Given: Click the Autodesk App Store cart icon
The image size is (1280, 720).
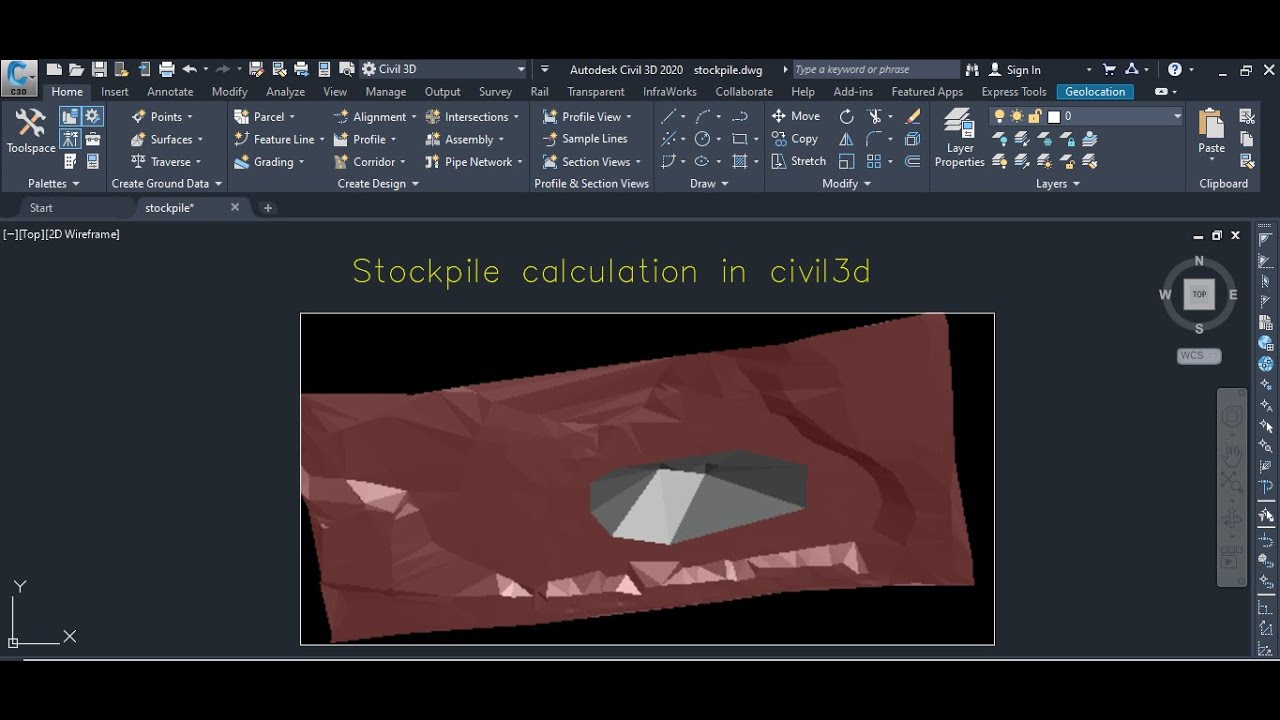Looking at the screenshot, I should click(1109, 69).
